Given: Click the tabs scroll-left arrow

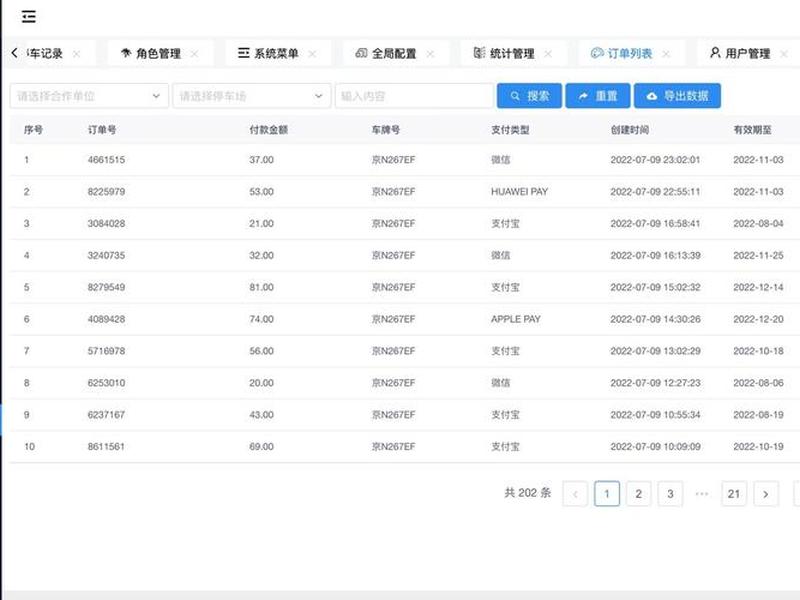Looking at the screenshot, I should point(14,53).
